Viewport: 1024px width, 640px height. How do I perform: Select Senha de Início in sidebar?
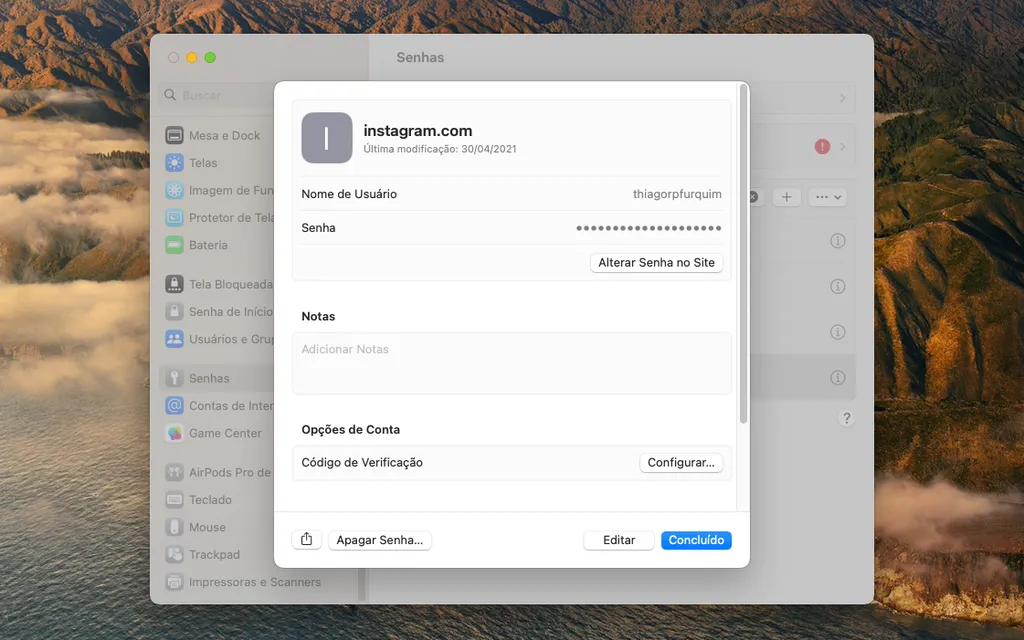(x=219, y=312)
